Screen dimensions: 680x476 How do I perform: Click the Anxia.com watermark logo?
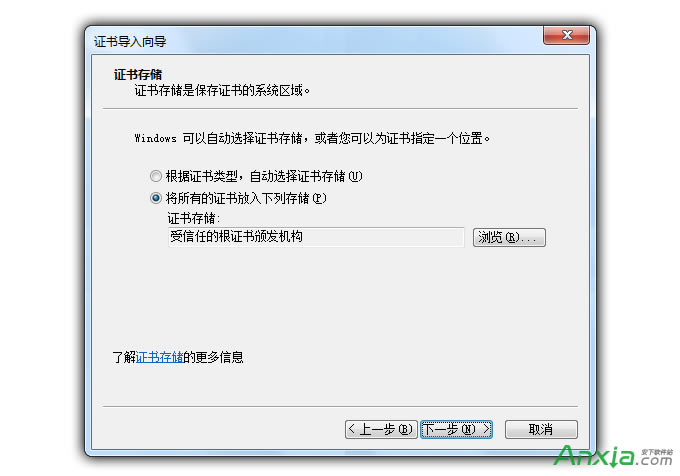[613, 456]
